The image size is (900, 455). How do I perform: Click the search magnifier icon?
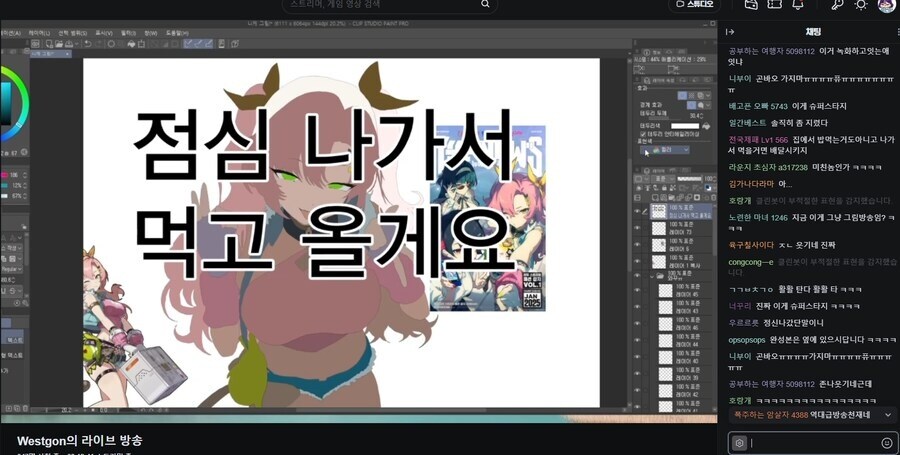click(x=485, y=4)
